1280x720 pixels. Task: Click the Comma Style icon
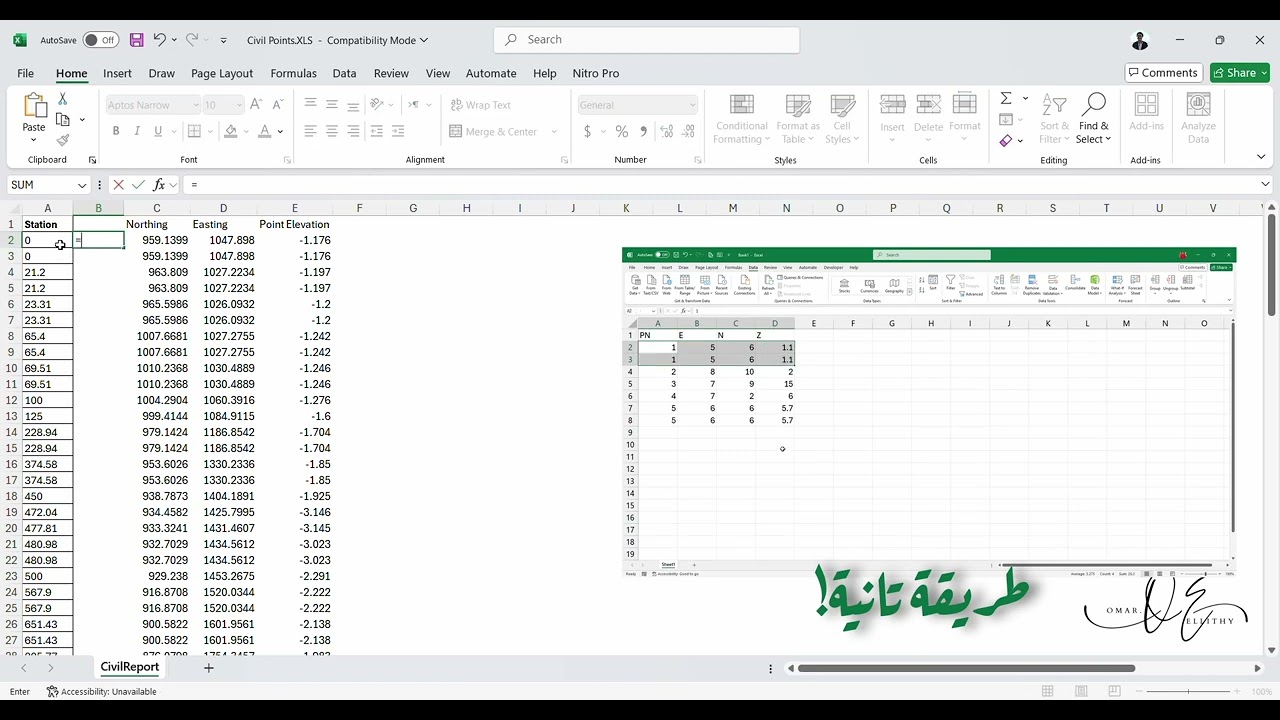643,131
